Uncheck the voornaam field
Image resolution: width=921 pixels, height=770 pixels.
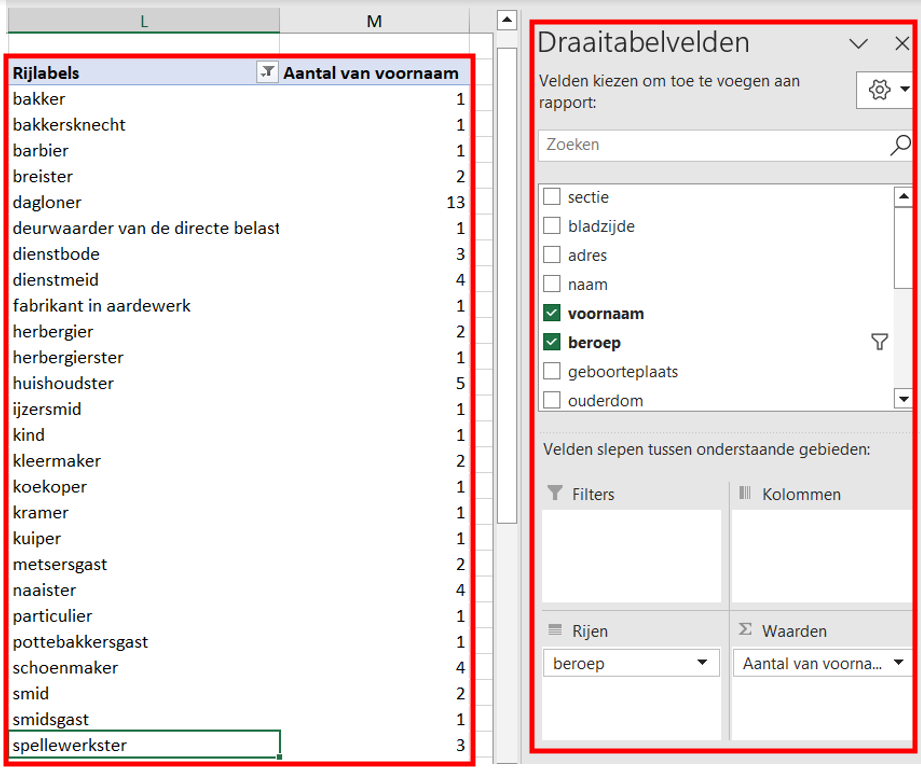click(x=552, y=313)
